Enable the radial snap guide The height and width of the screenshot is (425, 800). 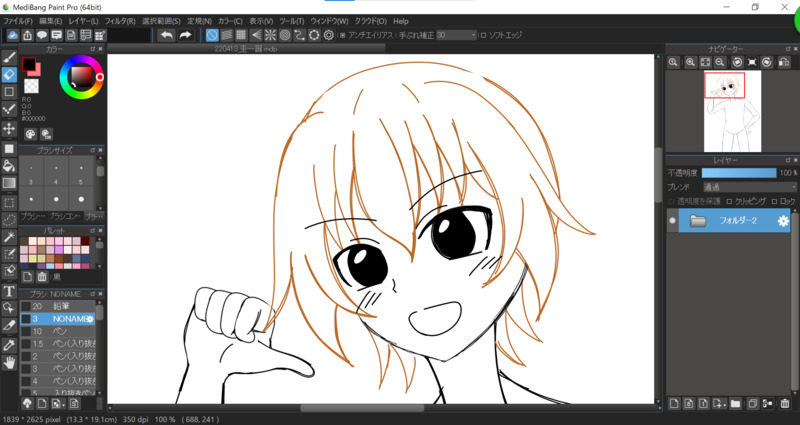[270, 35]
